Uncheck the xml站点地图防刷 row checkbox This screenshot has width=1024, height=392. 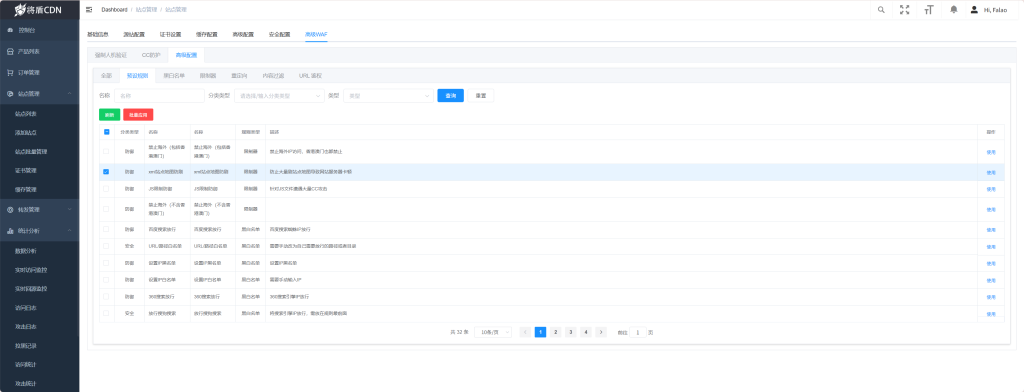pos(106,172)
